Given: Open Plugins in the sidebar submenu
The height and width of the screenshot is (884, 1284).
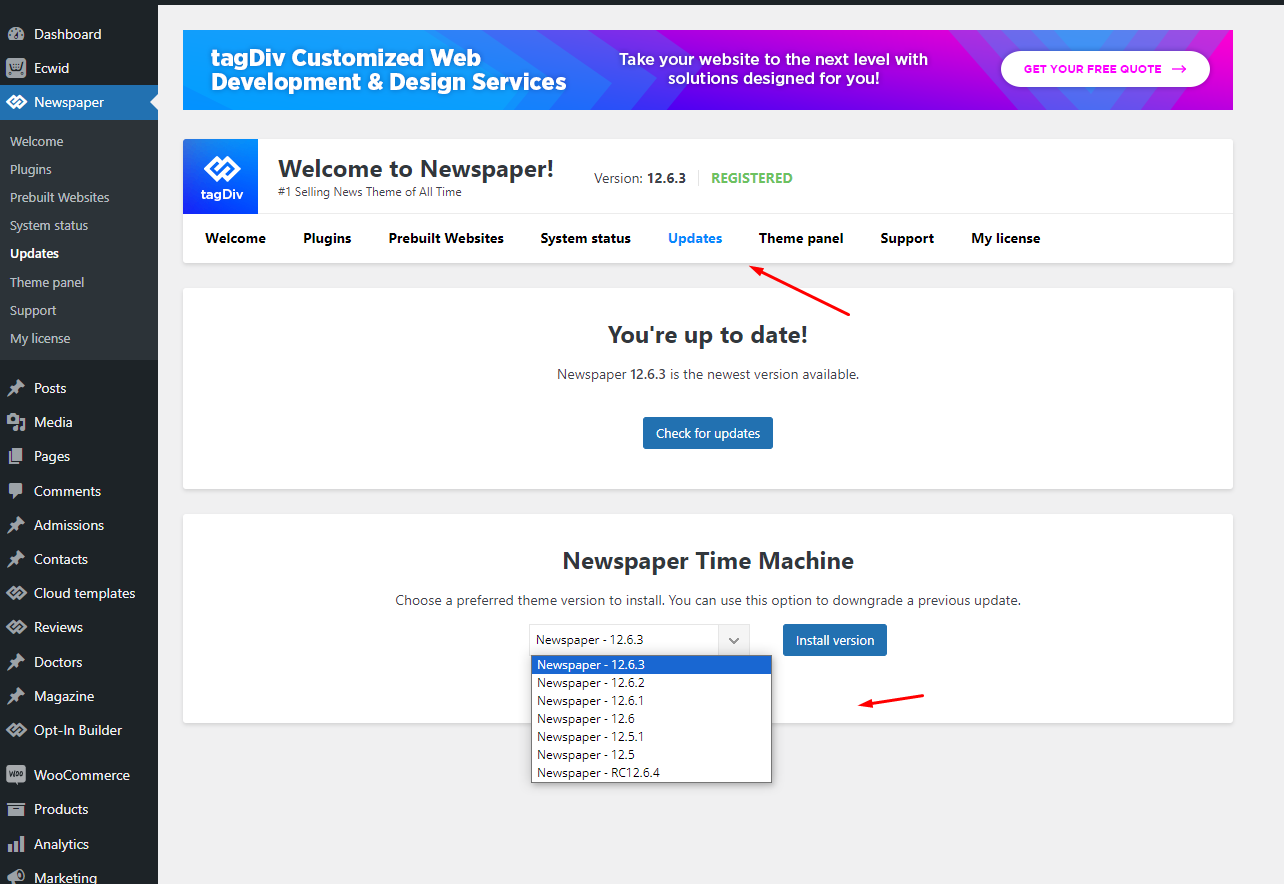Looking at the screenshot, I should click(31, 169).
